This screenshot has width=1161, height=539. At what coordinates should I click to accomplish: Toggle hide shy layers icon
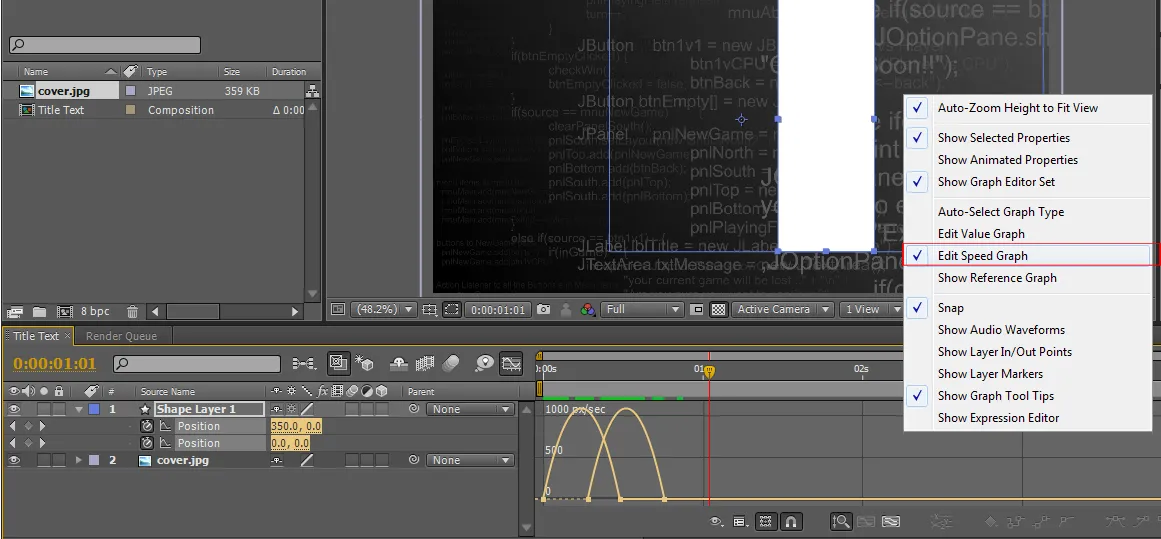coord(399,363)
